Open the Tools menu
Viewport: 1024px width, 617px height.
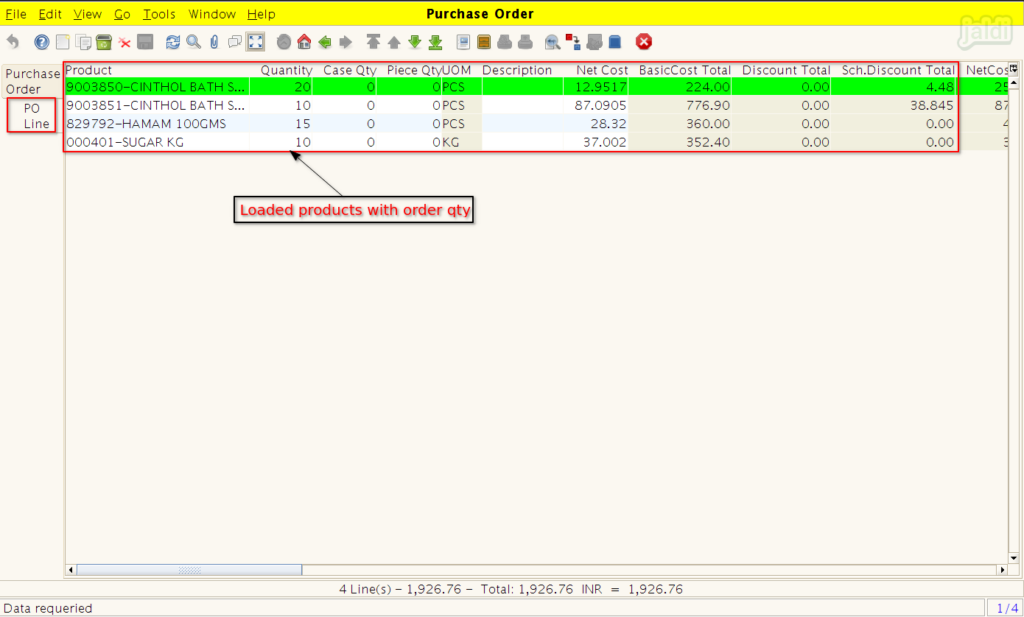(x=159, y=14)
